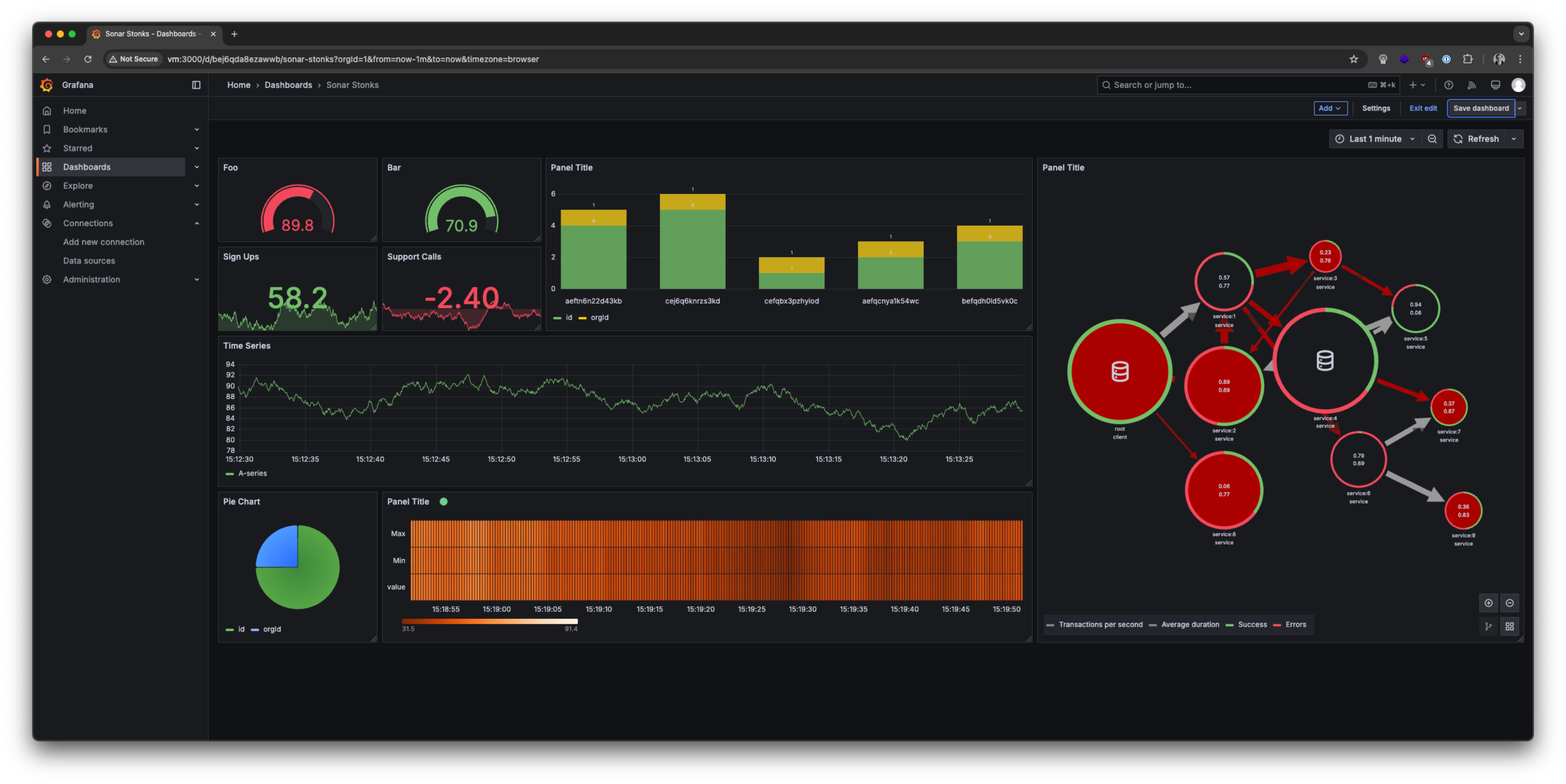Screen dimensions: 1566x784
Task: Toggle the id series in bar chart legend
Action: 568,318
